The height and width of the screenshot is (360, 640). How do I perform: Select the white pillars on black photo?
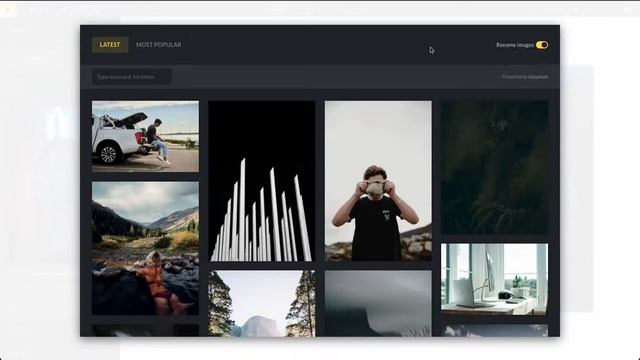[x=262, y=181]
